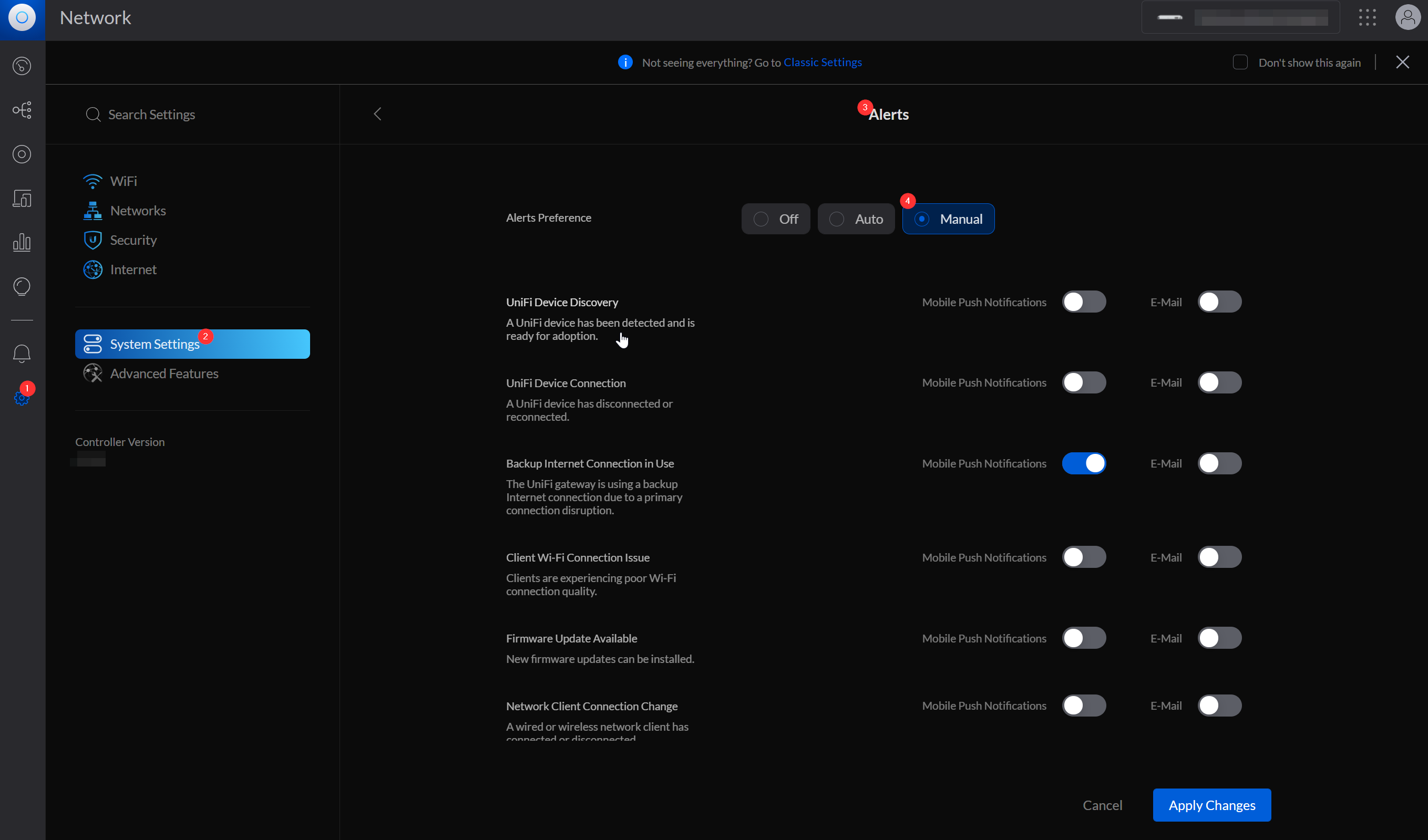
Task: Click the Search Settings field
Action: coord(151,115)
